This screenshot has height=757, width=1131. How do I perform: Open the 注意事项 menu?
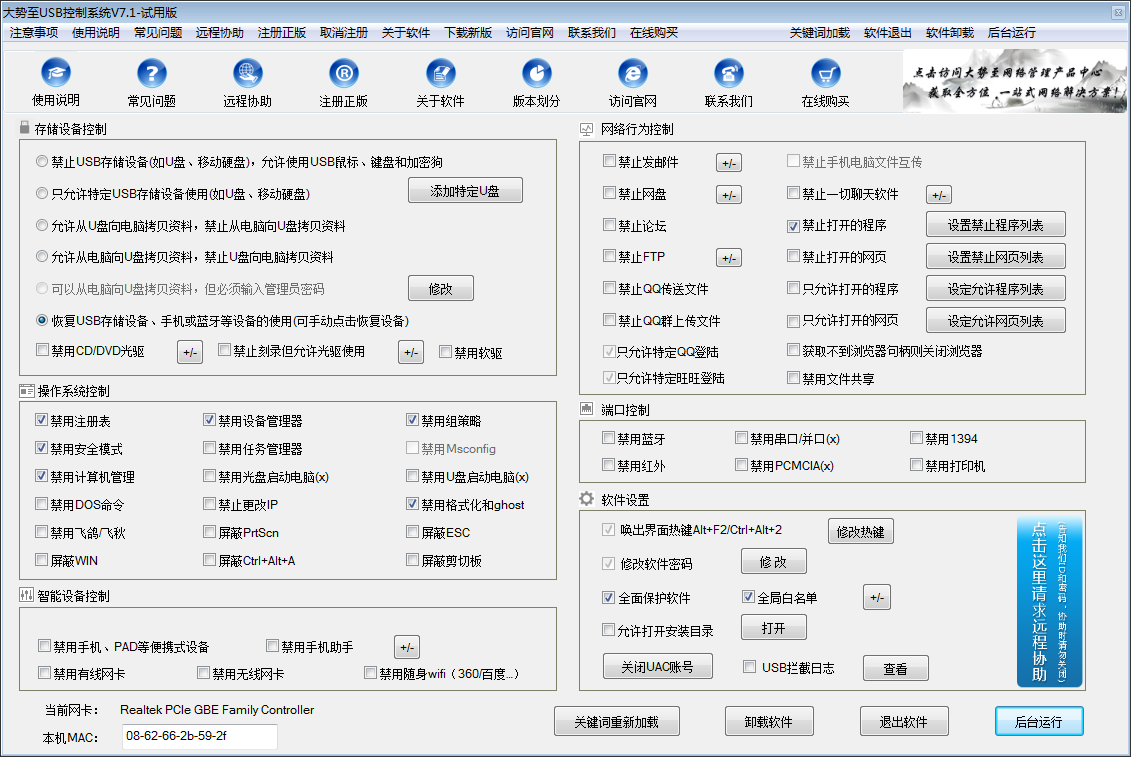[x=33, y=32]
